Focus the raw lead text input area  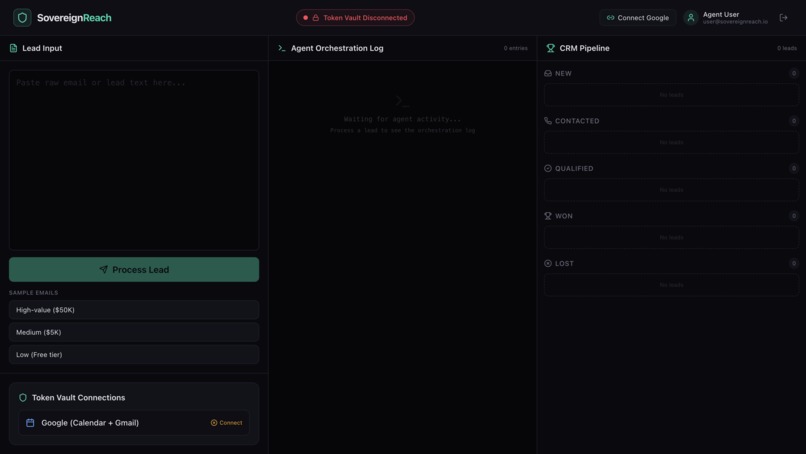[x=134, y=160]
